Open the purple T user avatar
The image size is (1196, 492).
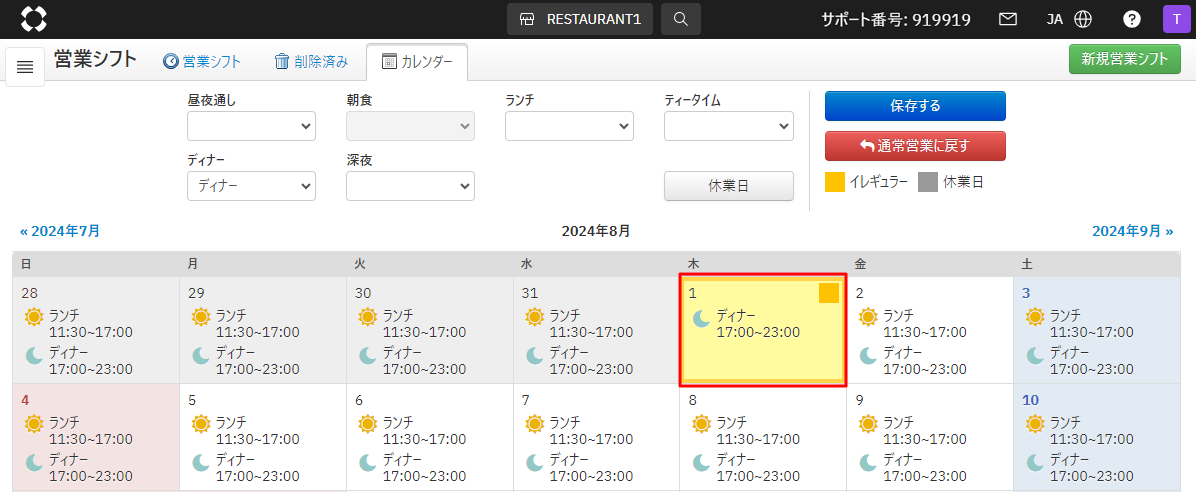(x=1176, y=19)
